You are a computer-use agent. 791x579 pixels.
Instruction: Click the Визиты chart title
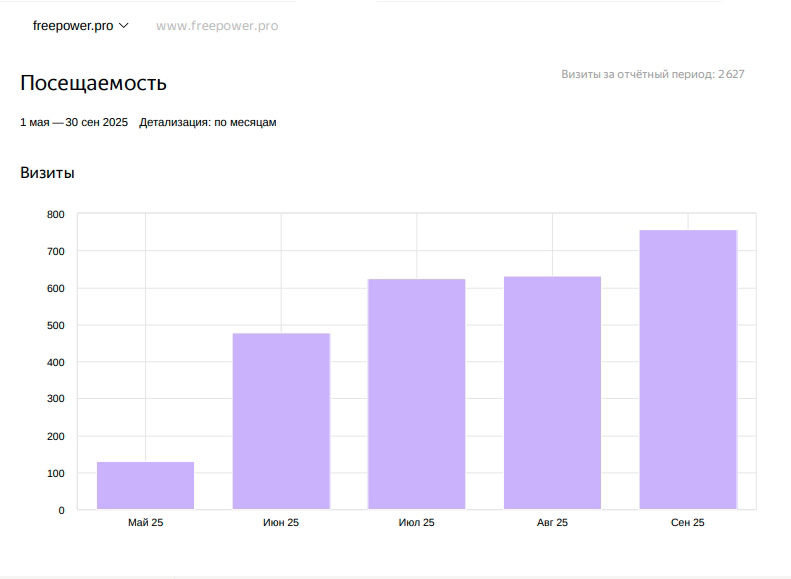[x=47, y=173]
